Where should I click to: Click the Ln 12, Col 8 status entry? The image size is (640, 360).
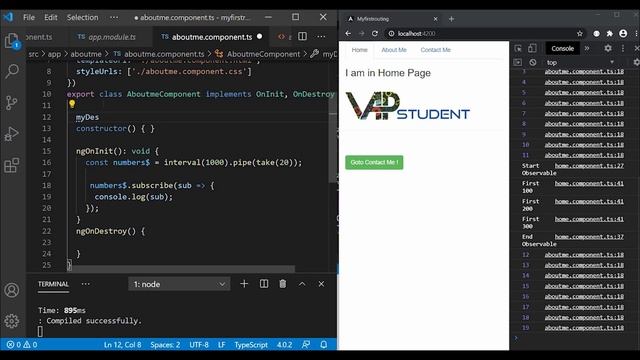[122, 344]
